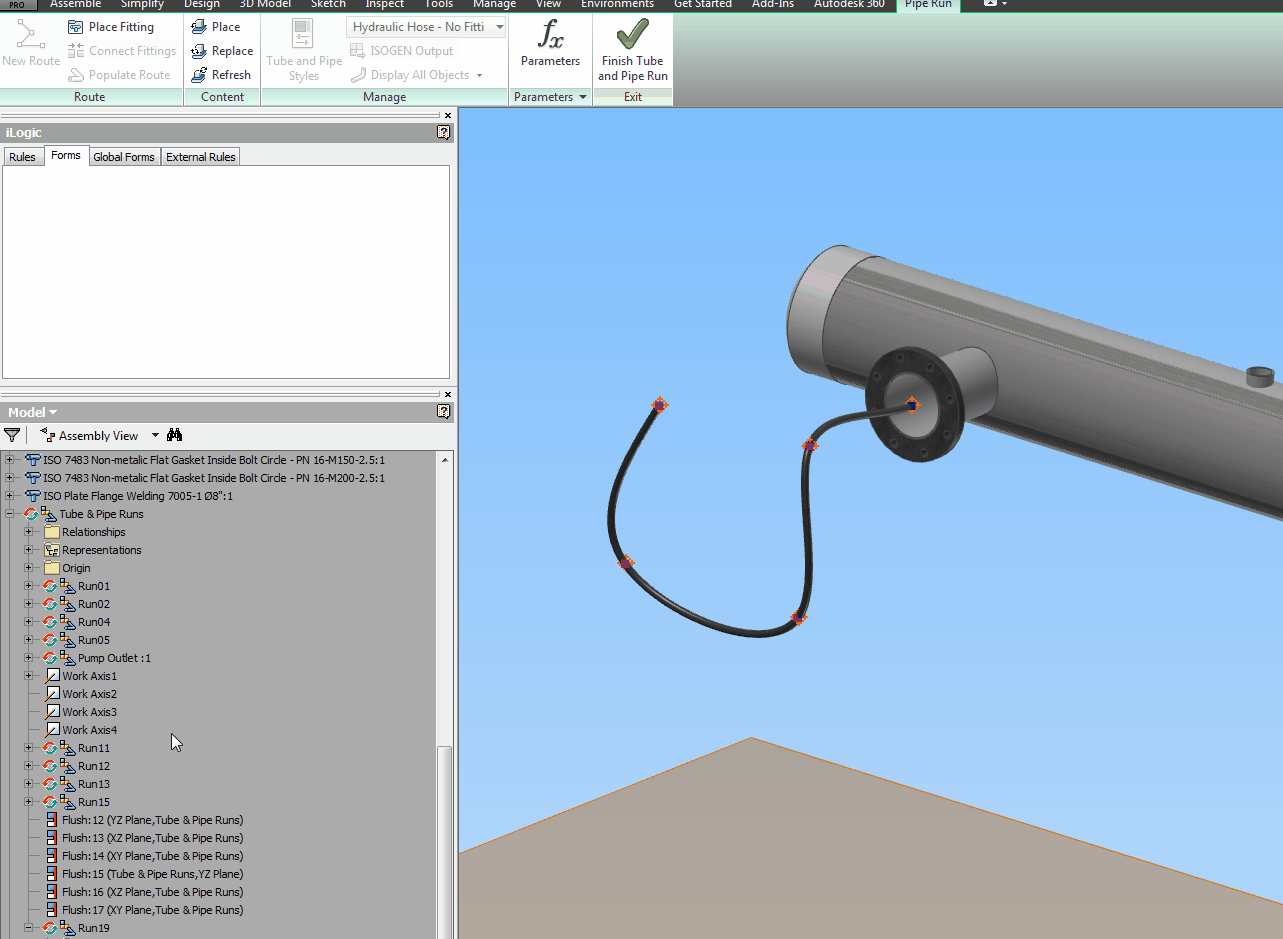Collapse the Tube & Pipe Runs node
Viewport: 1283px width, 939px height.
9,513
